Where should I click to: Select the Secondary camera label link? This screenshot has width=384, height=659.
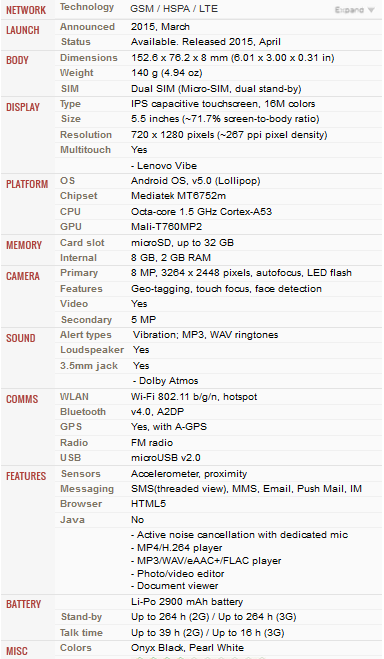pos(87,320)
